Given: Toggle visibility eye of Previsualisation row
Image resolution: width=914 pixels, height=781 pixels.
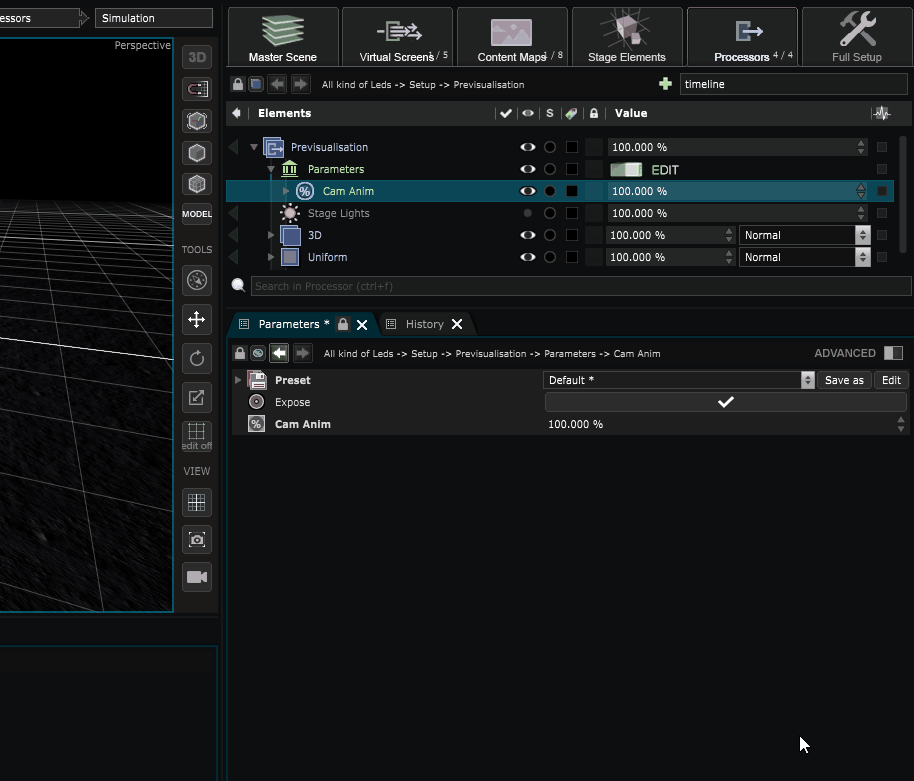Looking at the screenshot, I should tap(528, 147).
